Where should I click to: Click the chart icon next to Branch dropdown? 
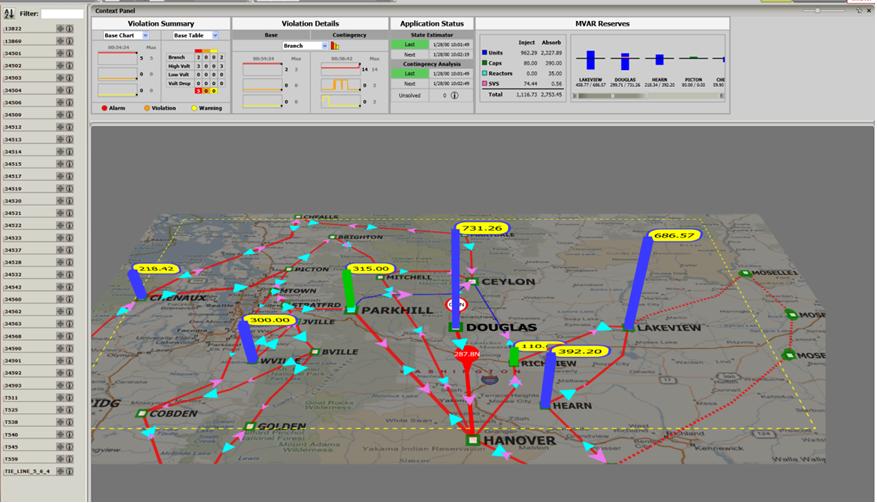[x=336, y=46]
